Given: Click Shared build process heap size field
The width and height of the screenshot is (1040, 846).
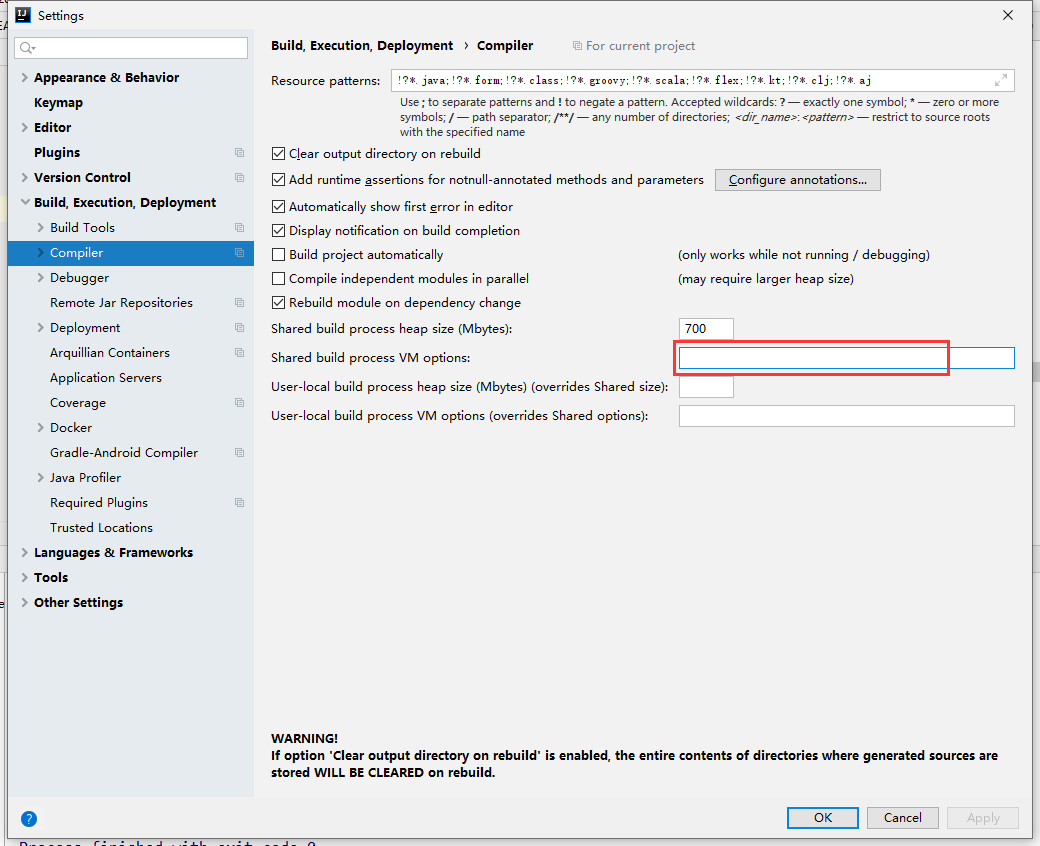Looking at the screenshot, I should (x=705, y=329).
